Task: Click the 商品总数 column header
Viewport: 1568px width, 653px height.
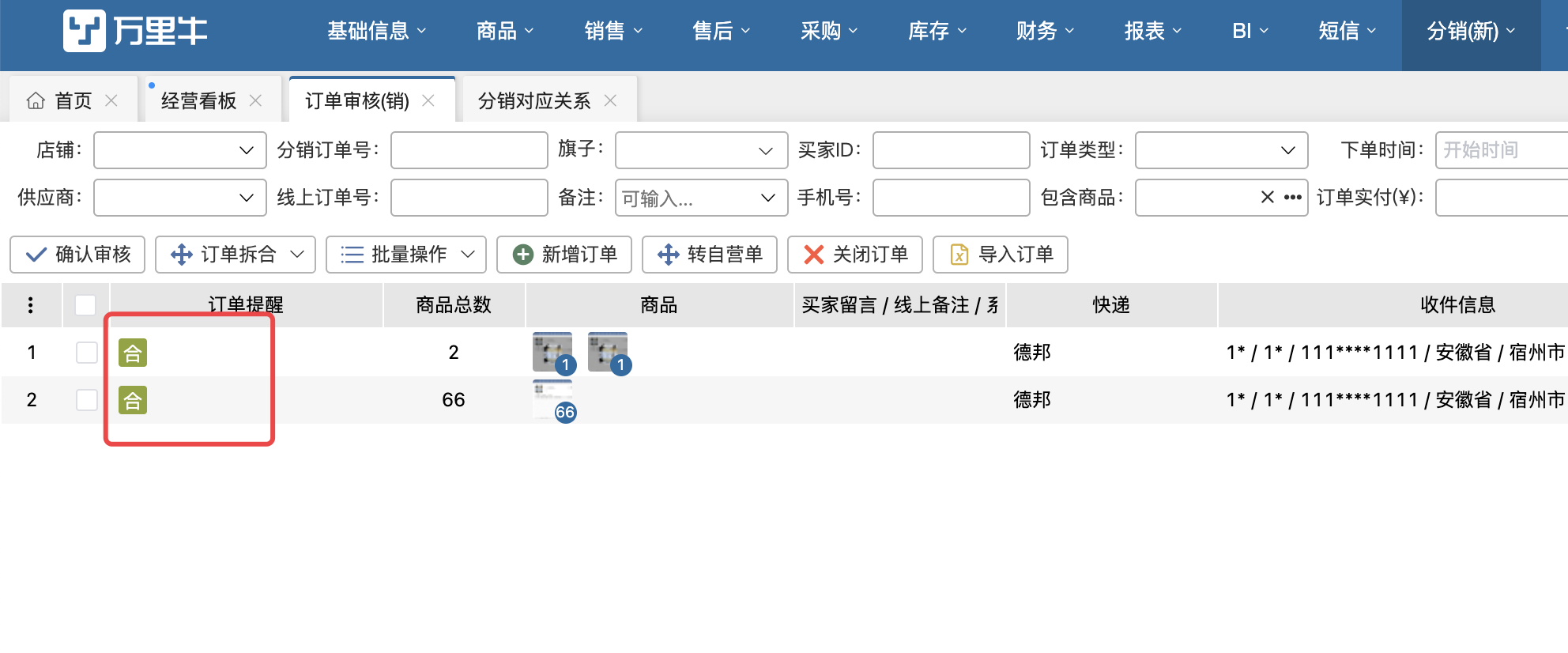Action: [x=454, y=305]
